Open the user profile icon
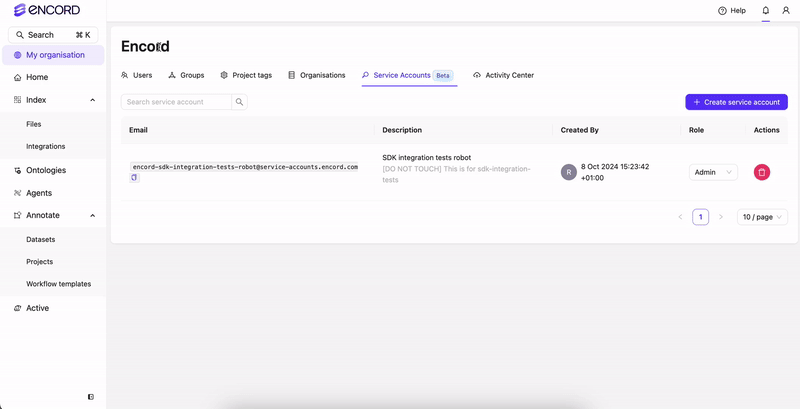Image resolution: width=800 pixels, height=409 pixels. click(786, 10)
